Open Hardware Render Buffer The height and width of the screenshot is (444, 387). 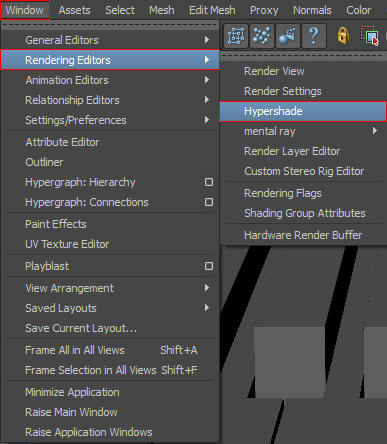(303, 235)
